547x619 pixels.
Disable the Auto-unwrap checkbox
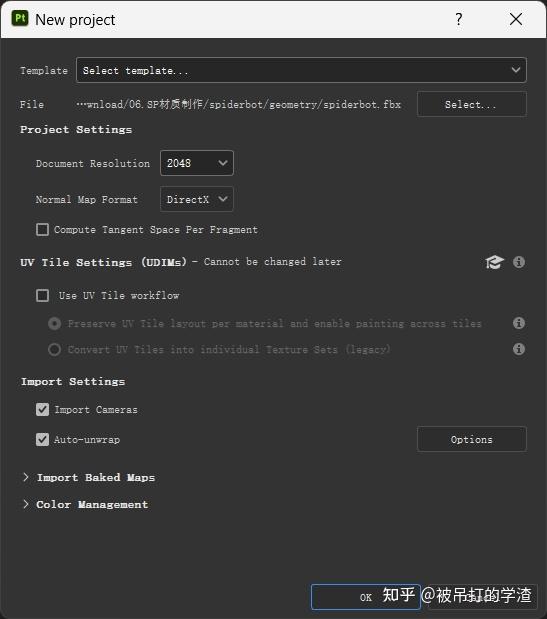[x=43, y=439]
